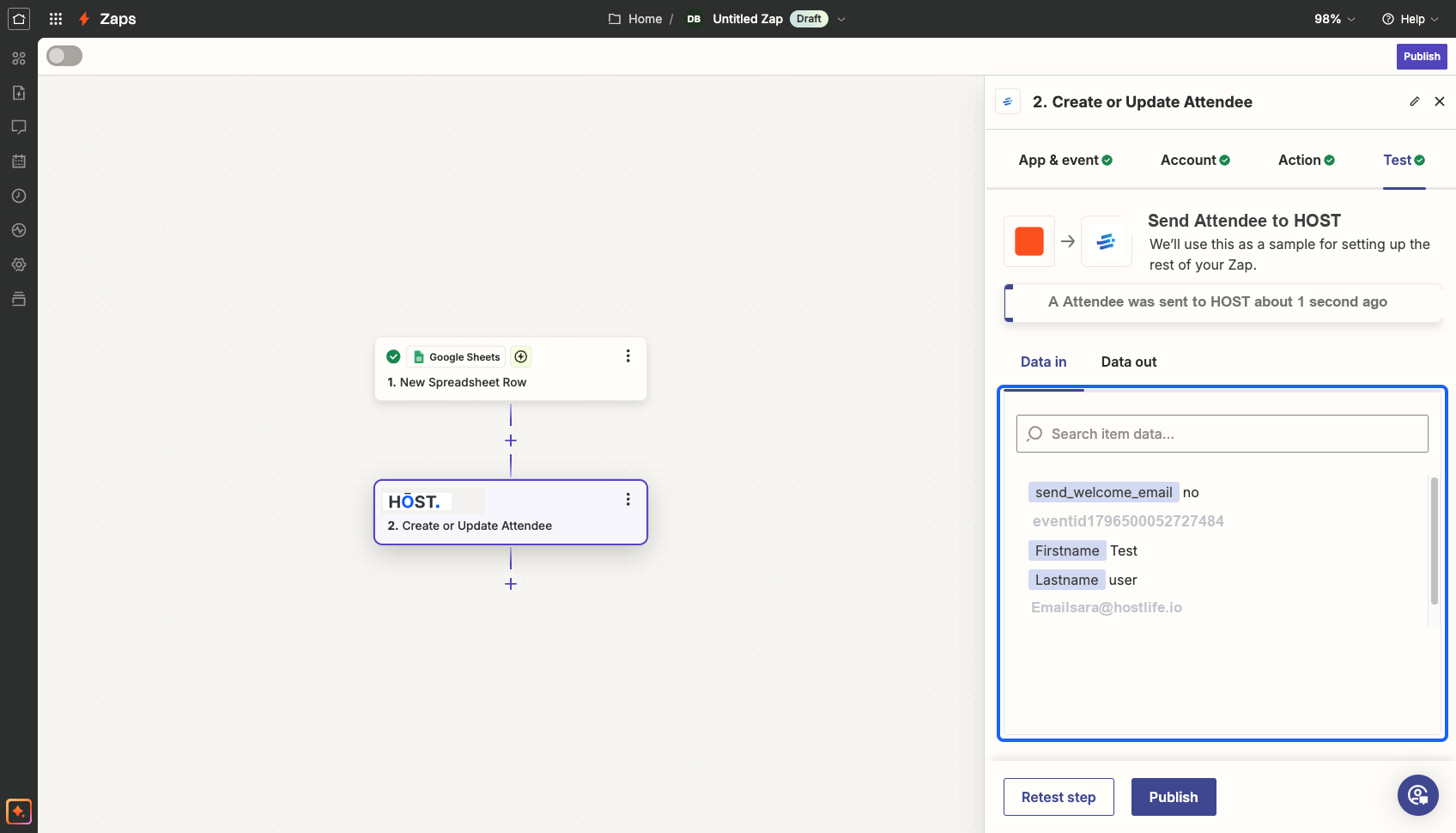The height and width of the screenshot is (833, 1456).
Task: Open the apps grid launcher
Action: click(56, 19)
